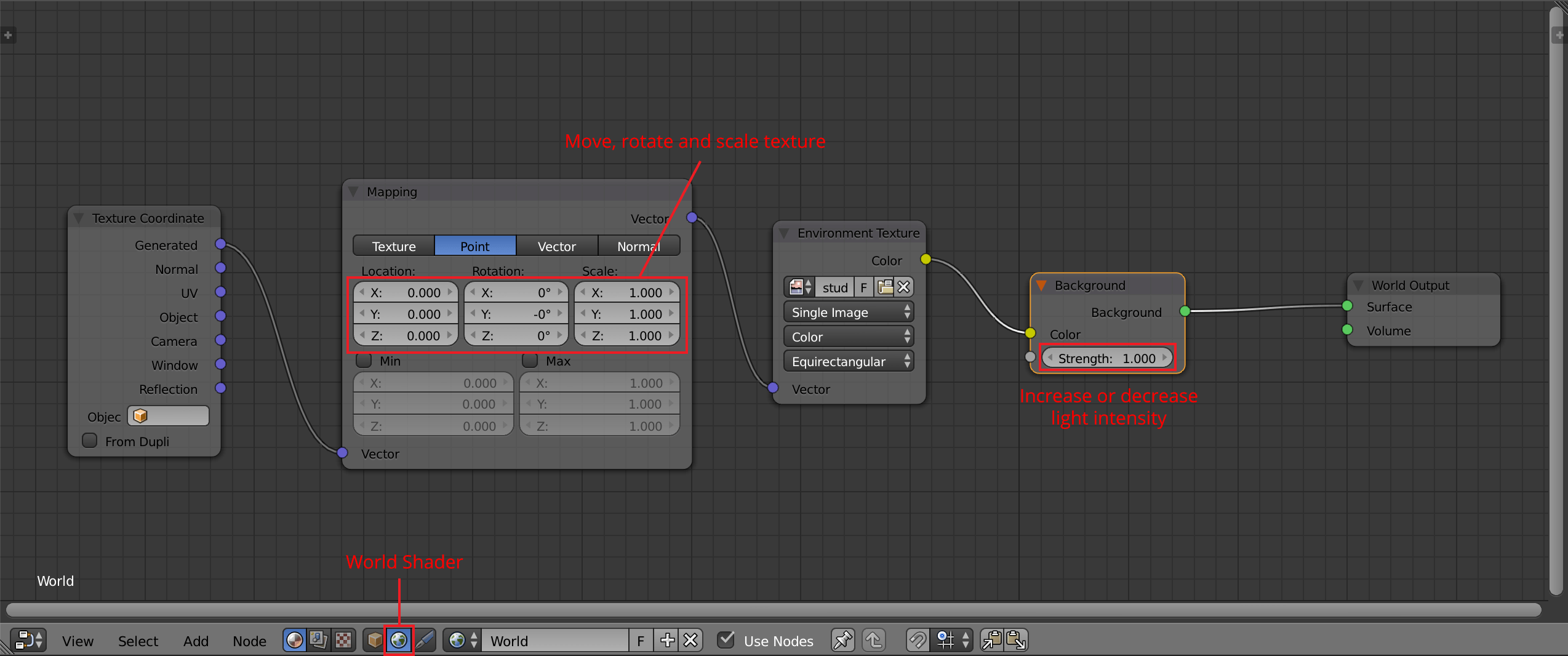Toggle From Dupli in Texture Coordinate node
The width and height of the screenshot is (1568, 656).
coord(89,441)
